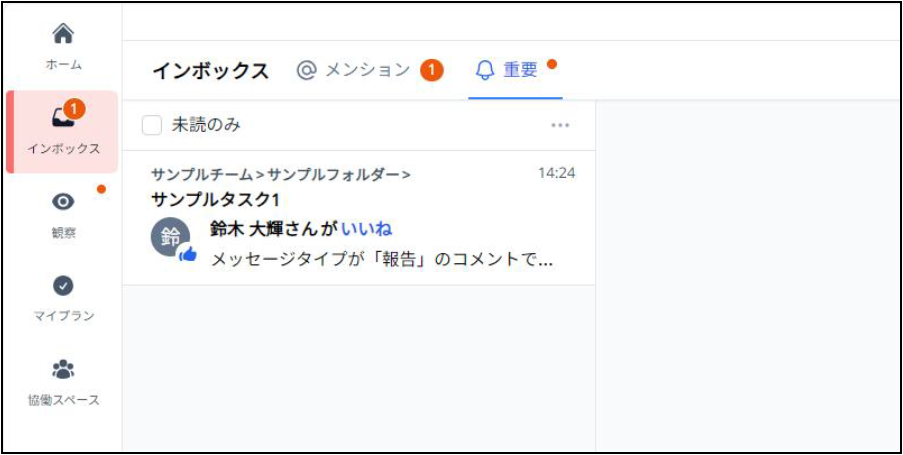Click the blue thumbs-up badge on avatar
The height and width of the screenshot is (455, 903).
pyautogui.click(x=187, y=256)
